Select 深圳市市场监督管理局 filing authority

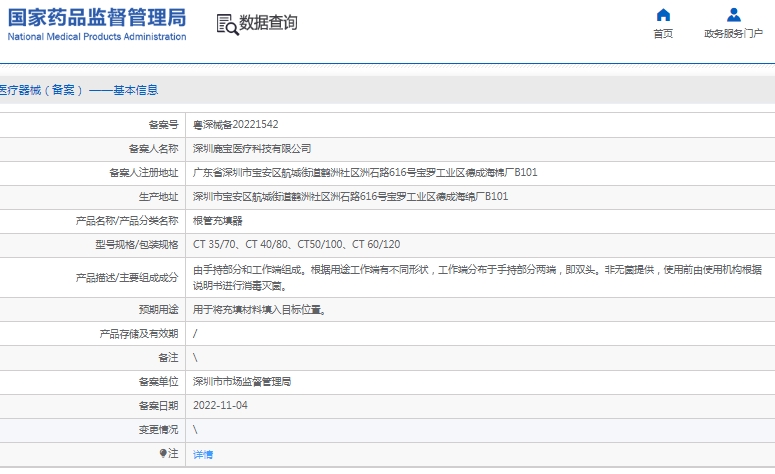pyautogui.click(x=242, y=382)
